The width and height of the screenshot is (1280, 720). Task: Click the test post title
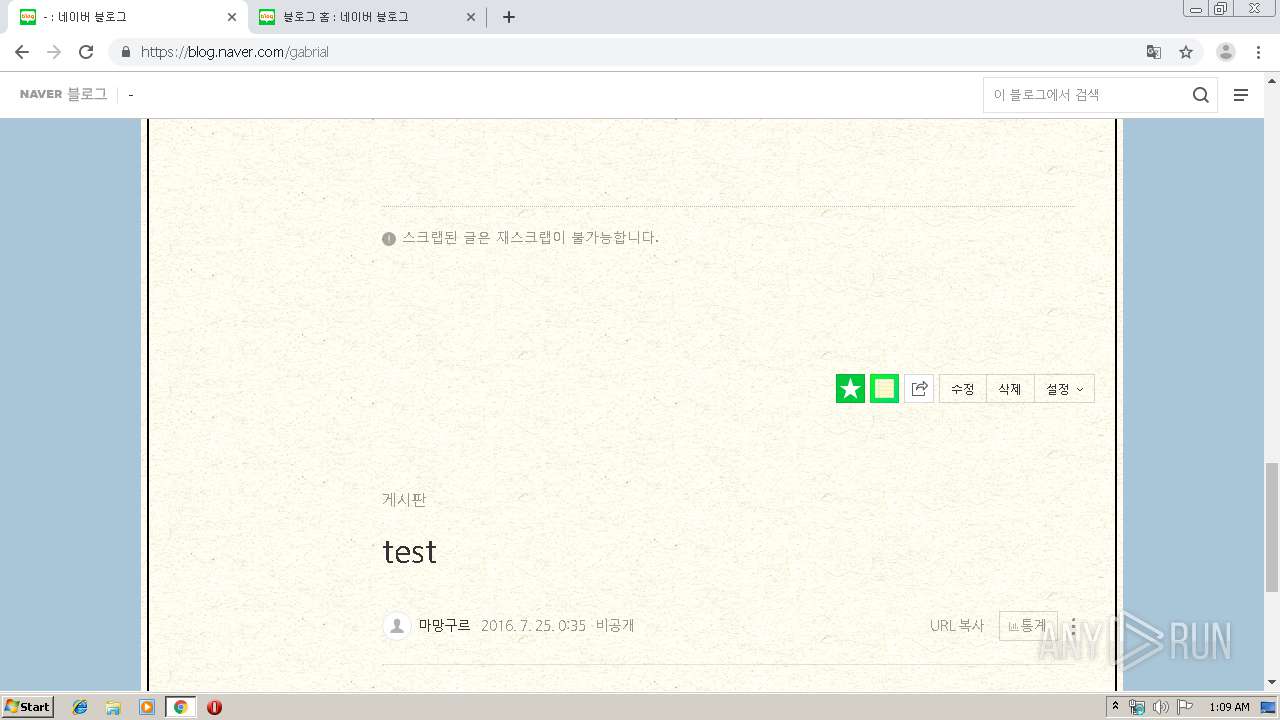(410, 552)
